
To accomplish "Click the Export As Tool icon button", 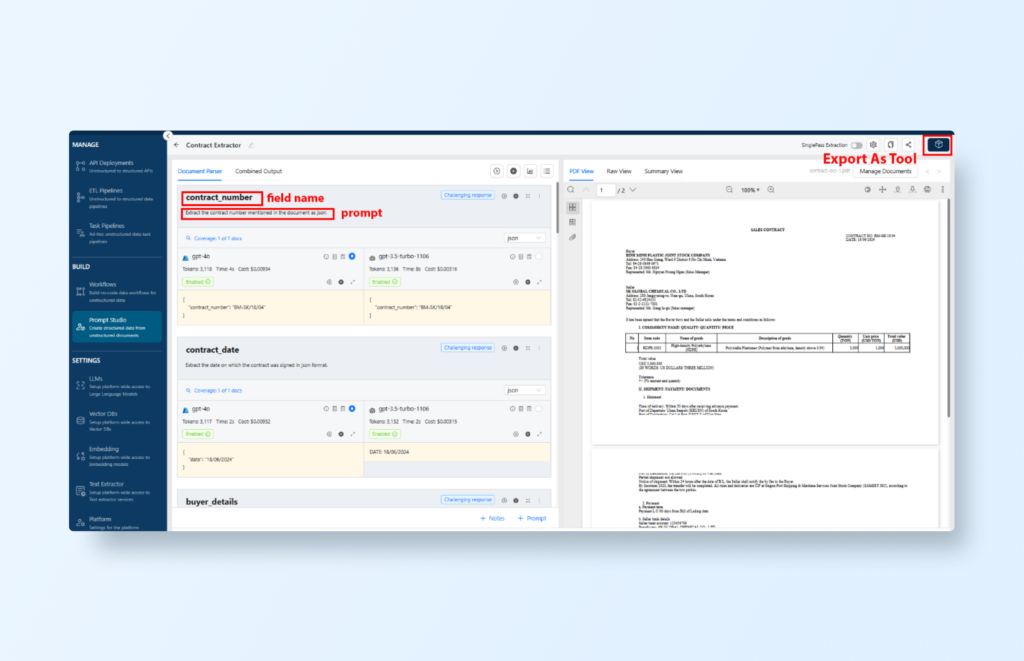I will click(x=938, y=145).
